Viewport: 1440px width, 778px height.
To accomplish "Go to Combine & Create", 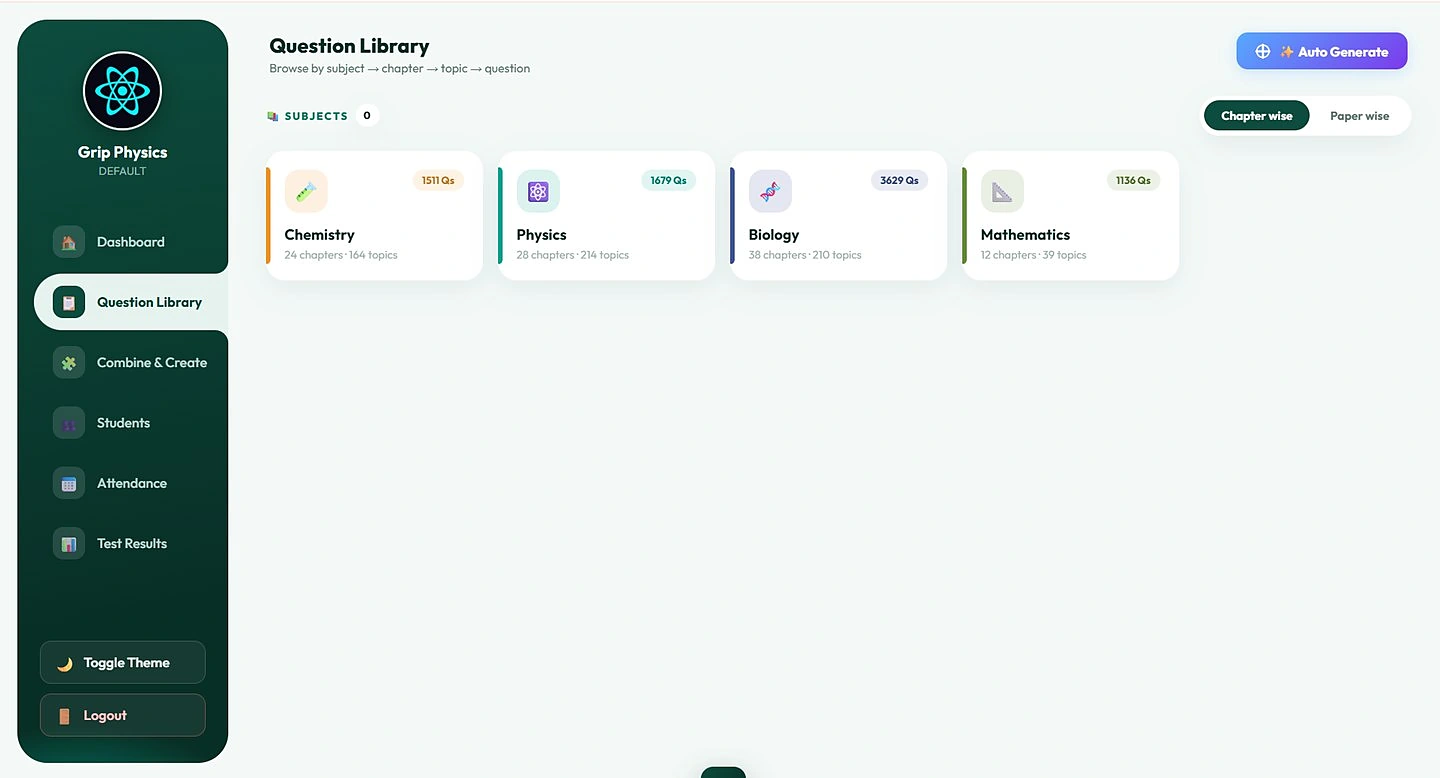I will pos(130,363).
